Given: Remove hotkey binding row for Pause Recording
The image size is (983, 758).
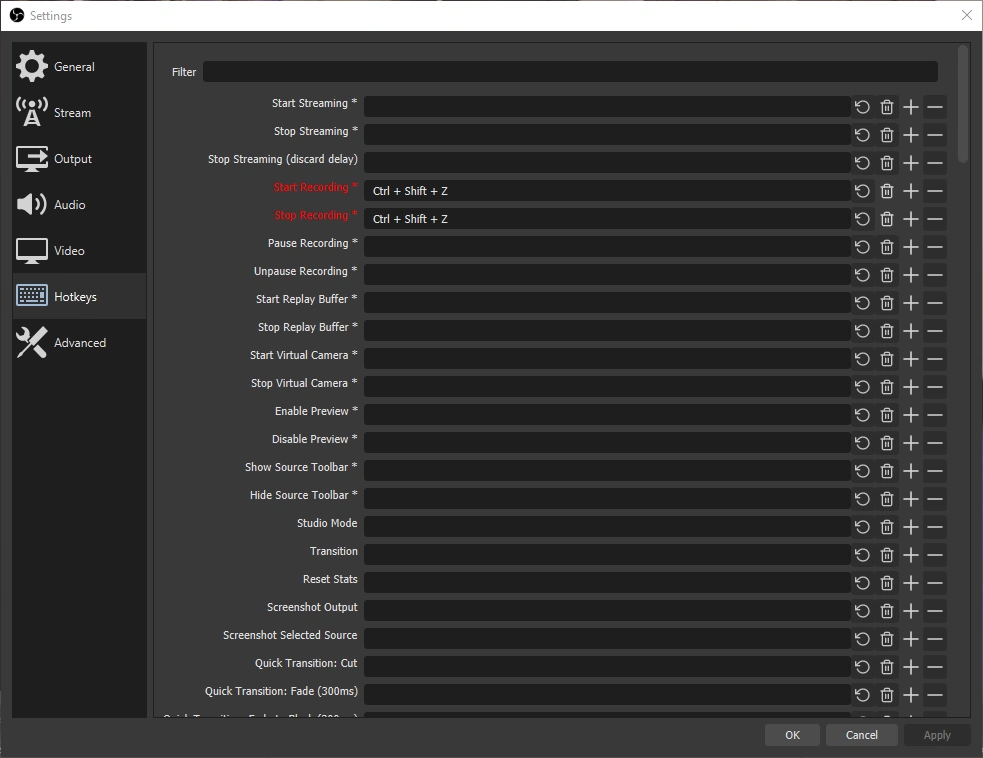Looking at the screenshot, I should pyautogui.click(x=935, y=247).
